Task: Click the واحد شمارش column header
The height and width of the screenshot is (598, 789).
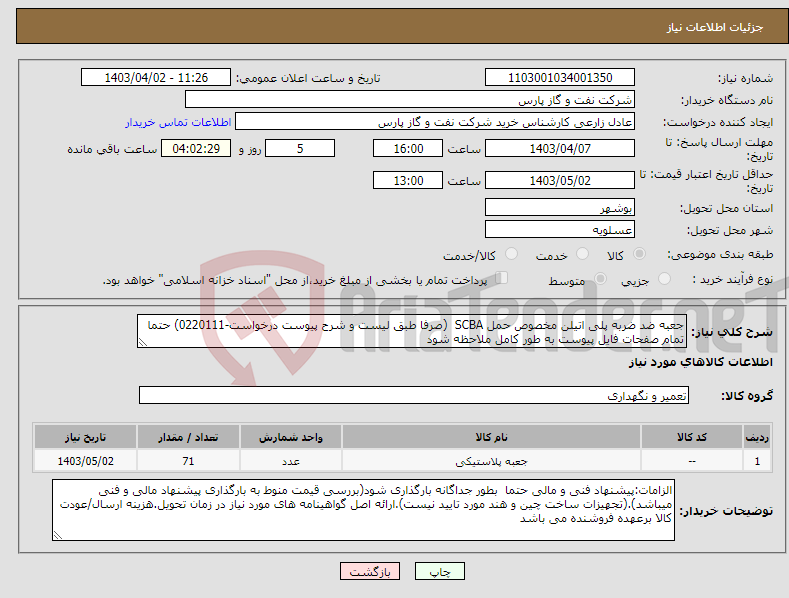Action: pyautogui.click(x=291, y=437)
